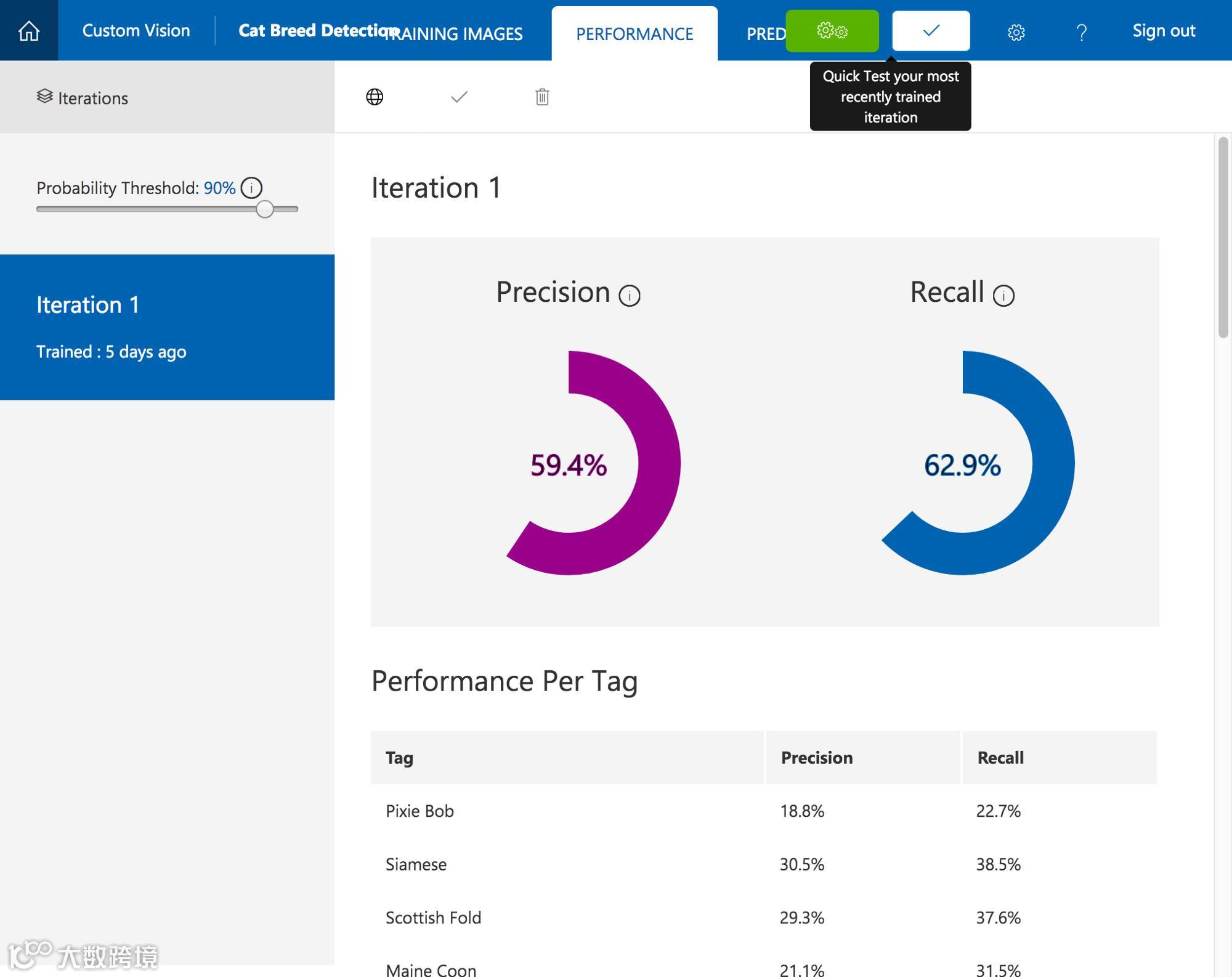Open the help question mark
The height and width of the screenshot is (977, 1232).
pyautogui.click(x=1081, y=32)
